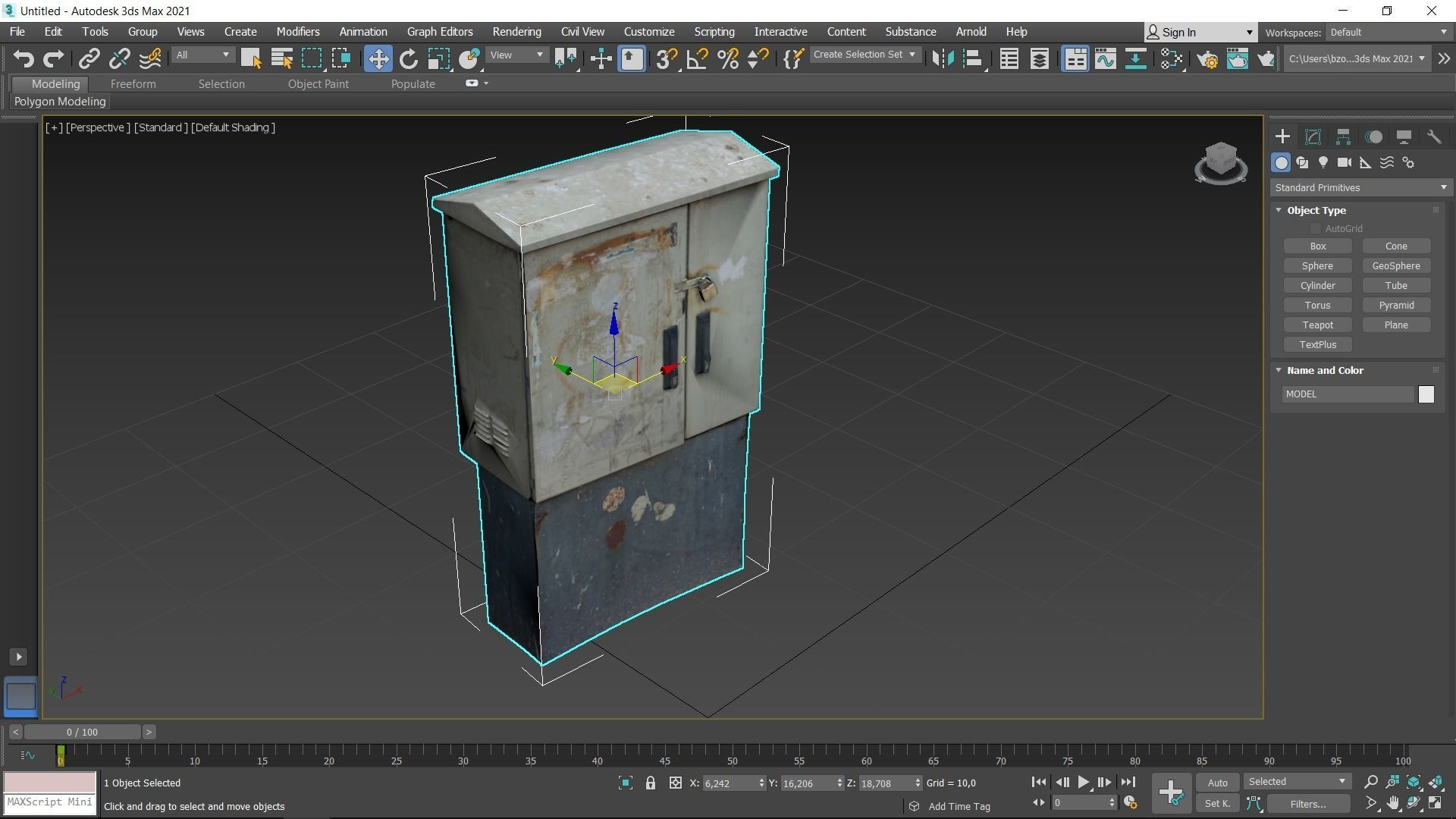The height and width of the screenshot is (819, 1456).
Task: Select the Shapes category icon
Action: [x=1302, y=162]
